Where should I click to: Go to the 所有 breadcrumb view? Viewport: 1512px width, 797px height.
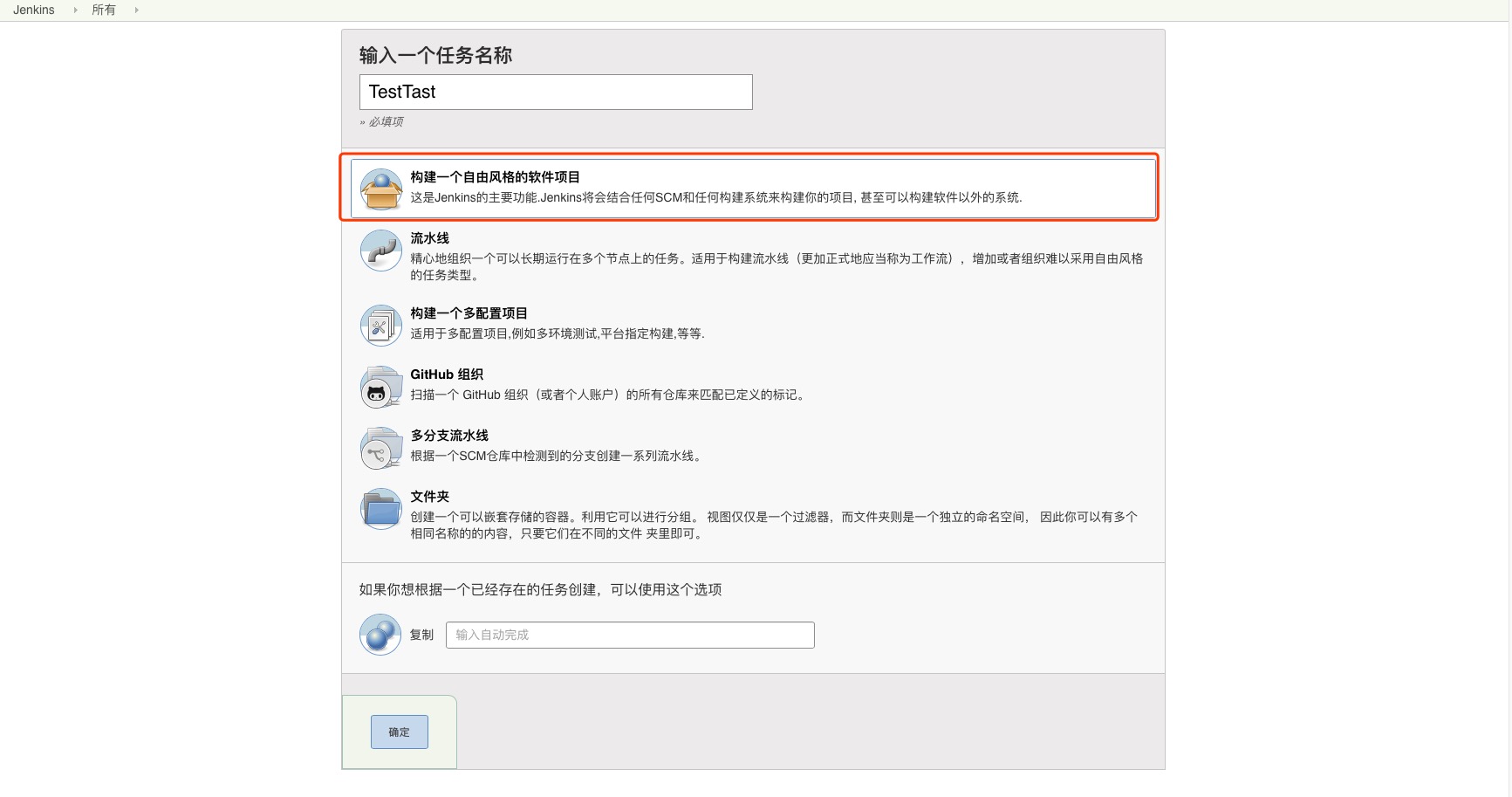coord(104,10)
